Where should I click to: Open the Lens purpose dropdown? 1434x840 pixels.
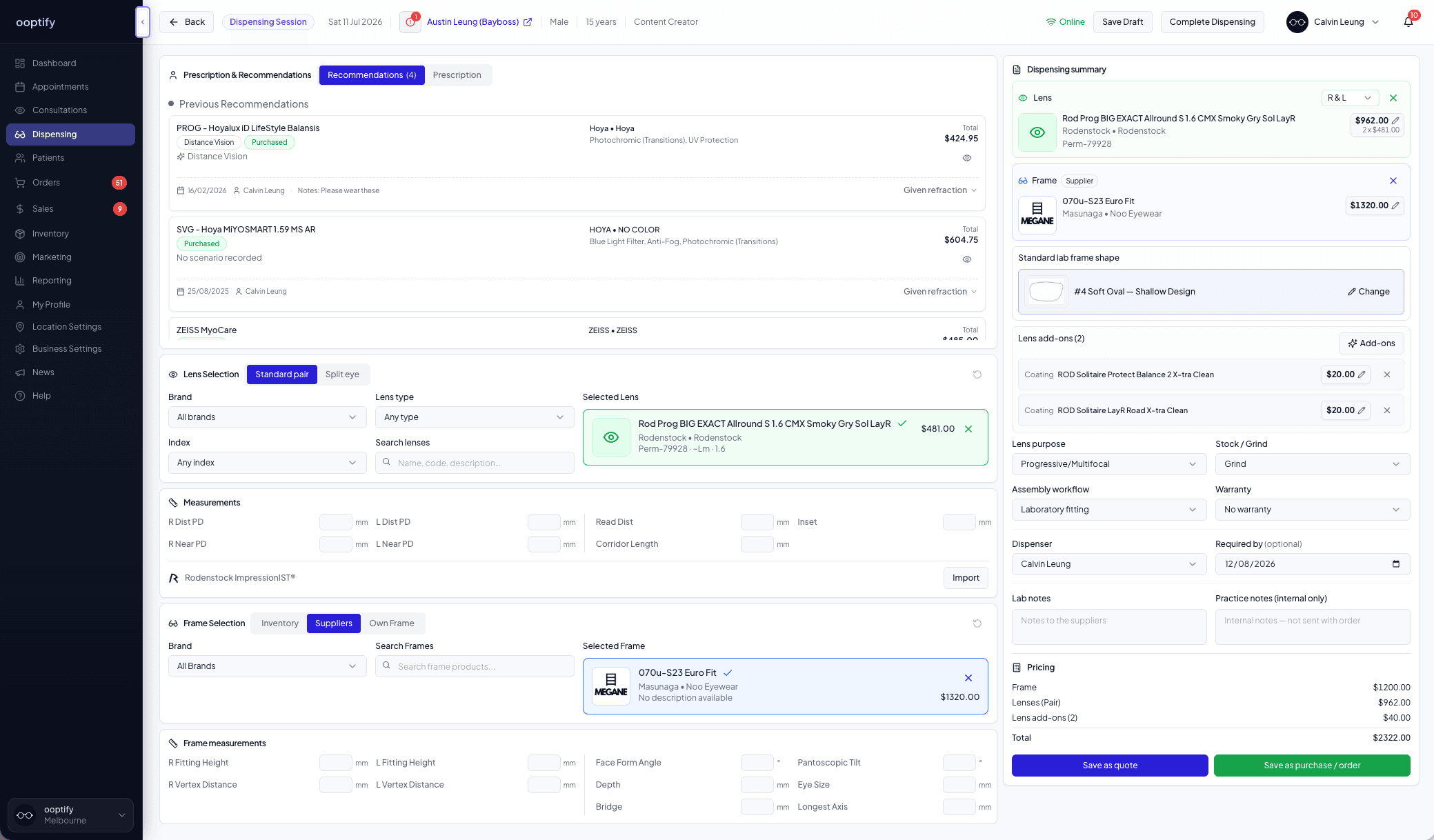tap(1109, 464)
